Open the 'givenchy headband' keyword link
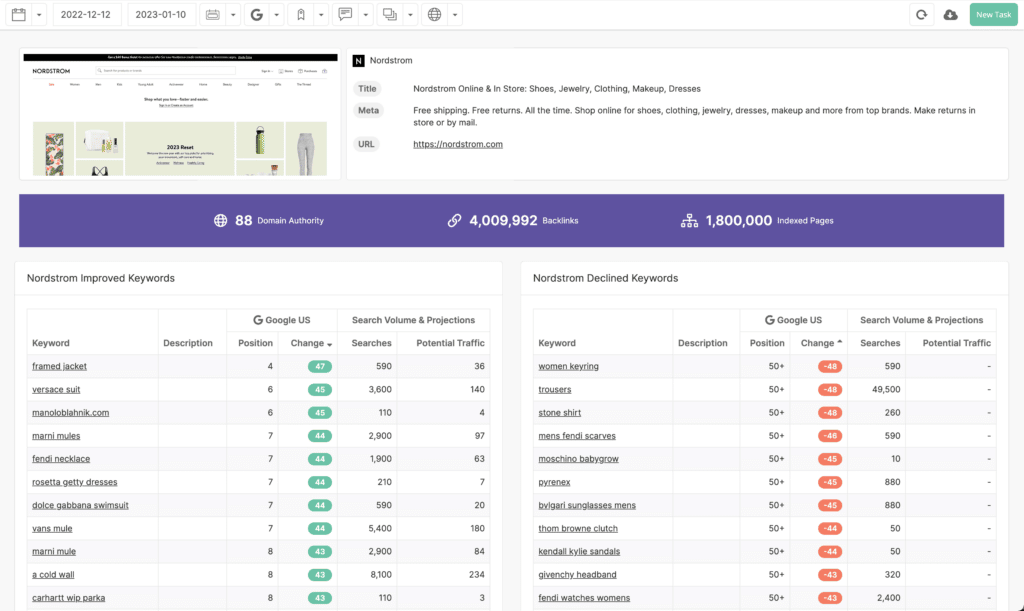Viewport: 1024px width, 611px height. tap(577, 575)
